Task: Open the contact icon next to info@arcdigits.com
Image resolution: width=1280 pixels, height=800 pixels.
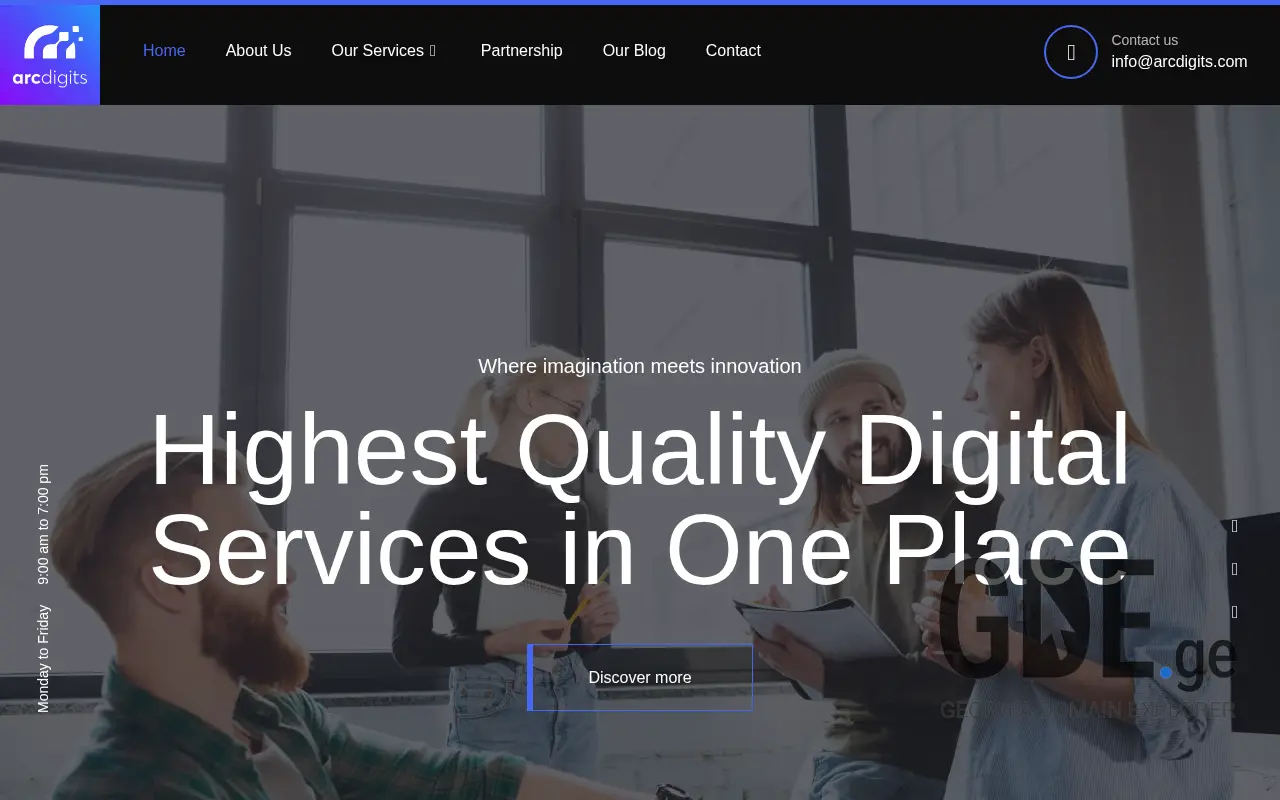Action: [x=1070, y=51]
